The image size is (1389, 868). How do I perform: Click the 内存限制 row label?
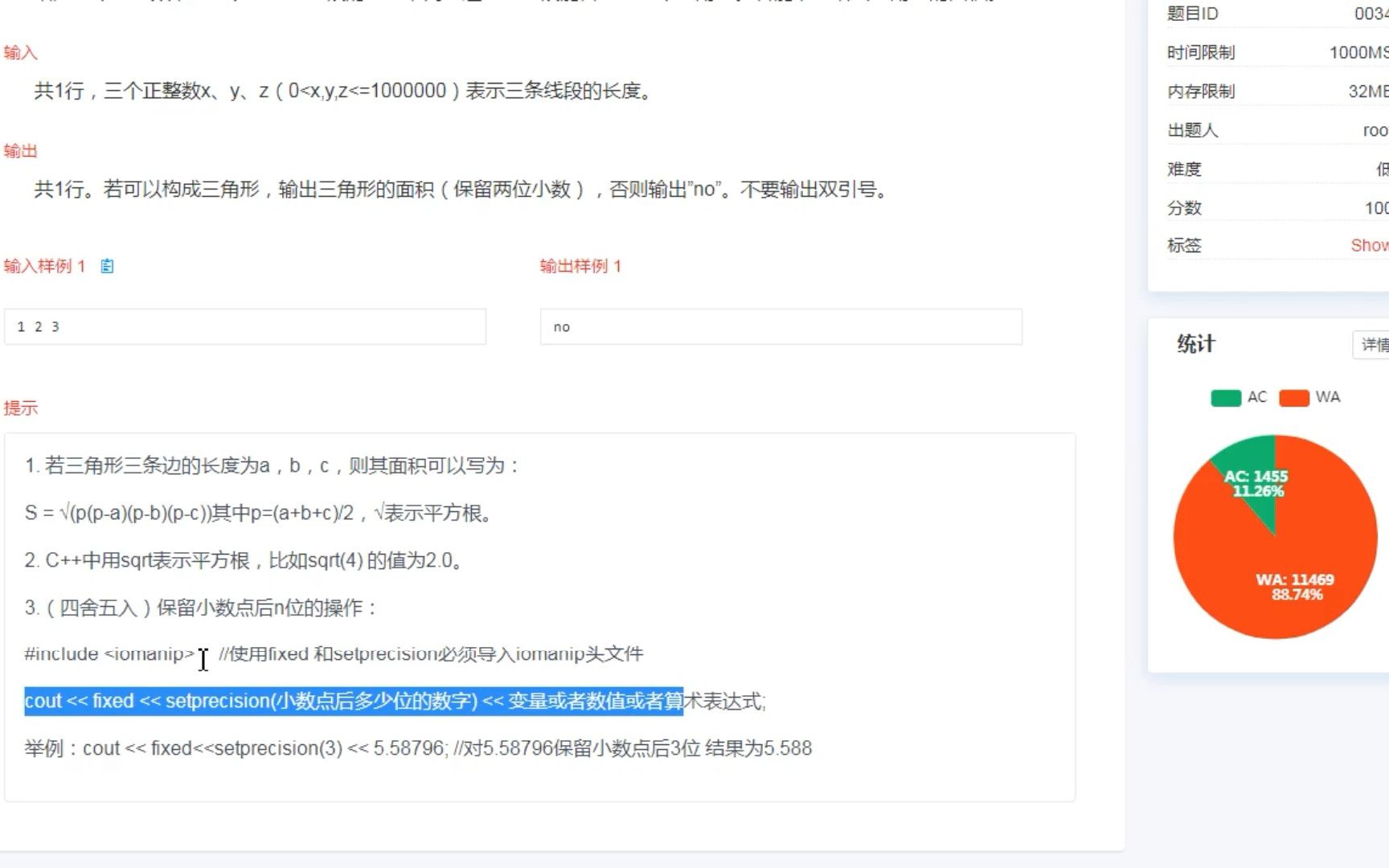[x=1201, y=92]
